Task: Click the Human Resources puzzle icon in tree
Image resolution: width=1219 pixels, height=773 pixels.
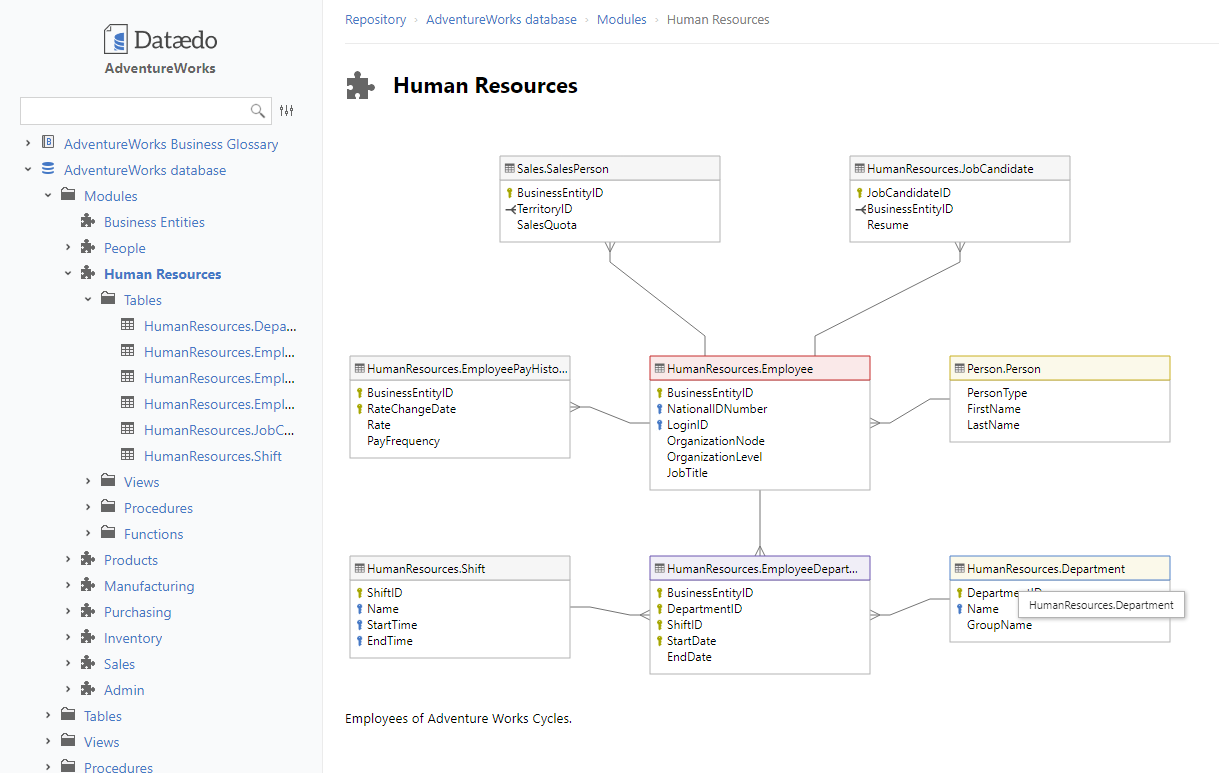Action: [x=88, y=273]
